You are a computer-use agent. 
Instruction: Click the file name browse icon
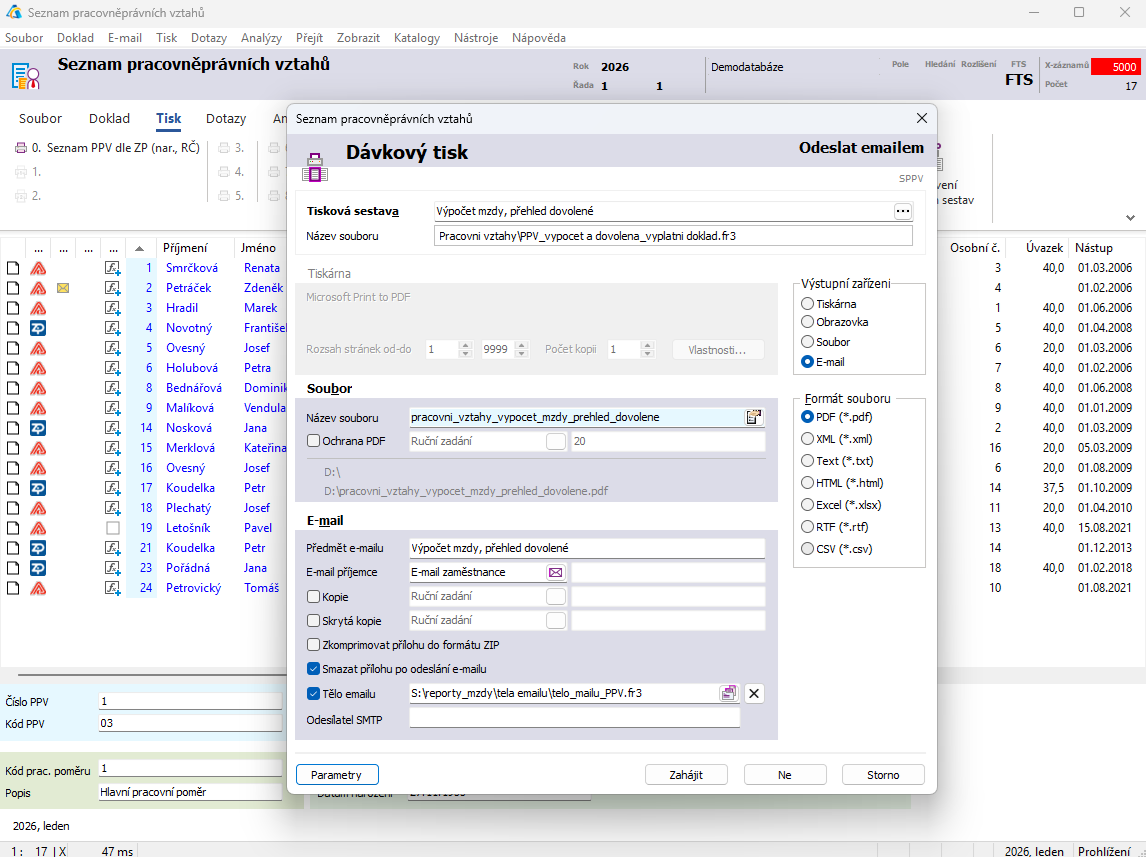click(754, 417)
